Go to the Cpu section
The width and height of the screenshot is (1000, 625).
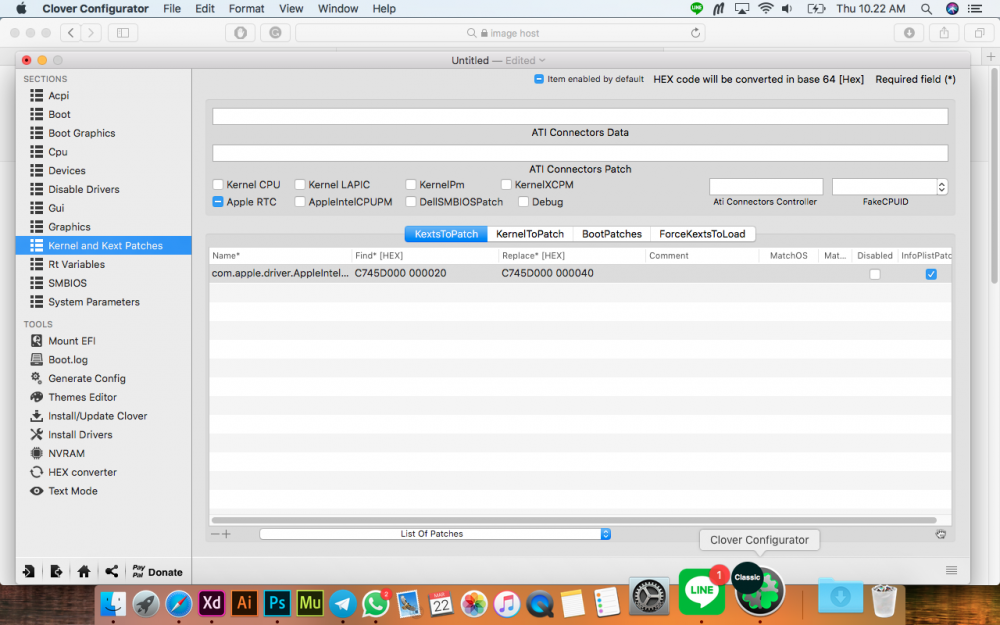(x=57, y=152)
